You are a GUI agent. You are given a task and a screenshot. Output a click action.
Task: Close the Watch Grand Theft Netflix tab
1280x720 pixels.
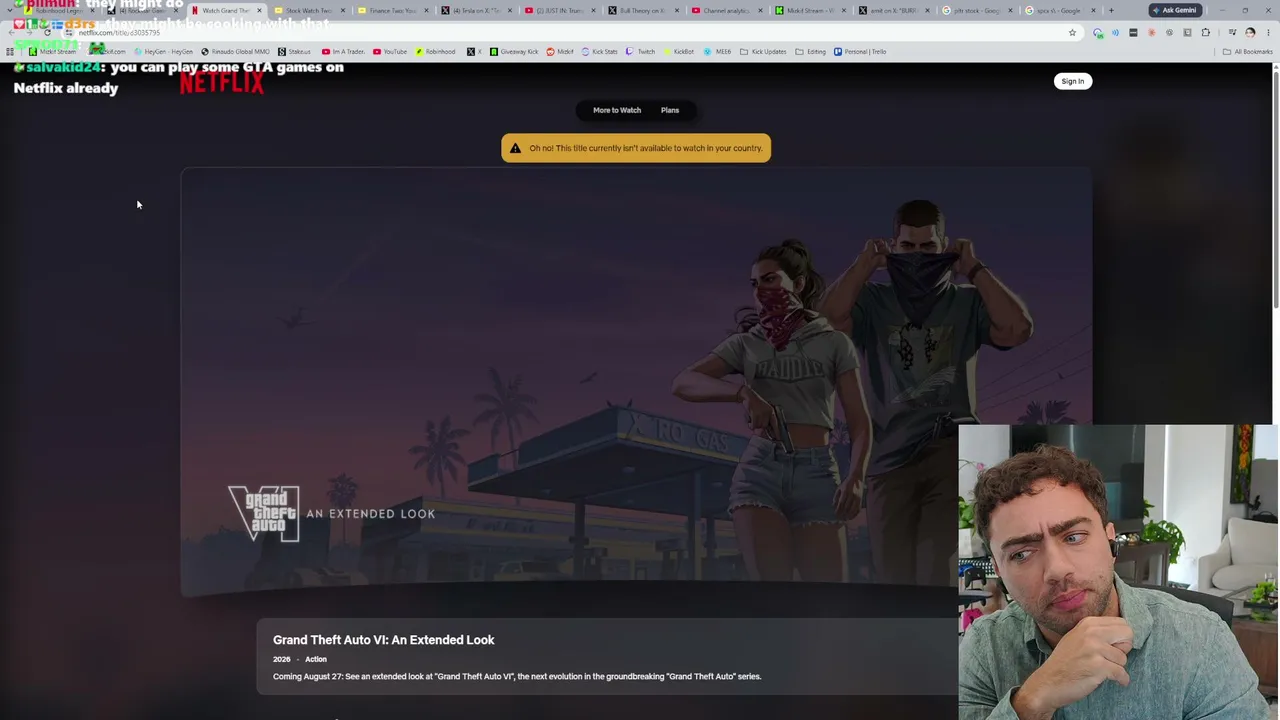pos(259,10)
